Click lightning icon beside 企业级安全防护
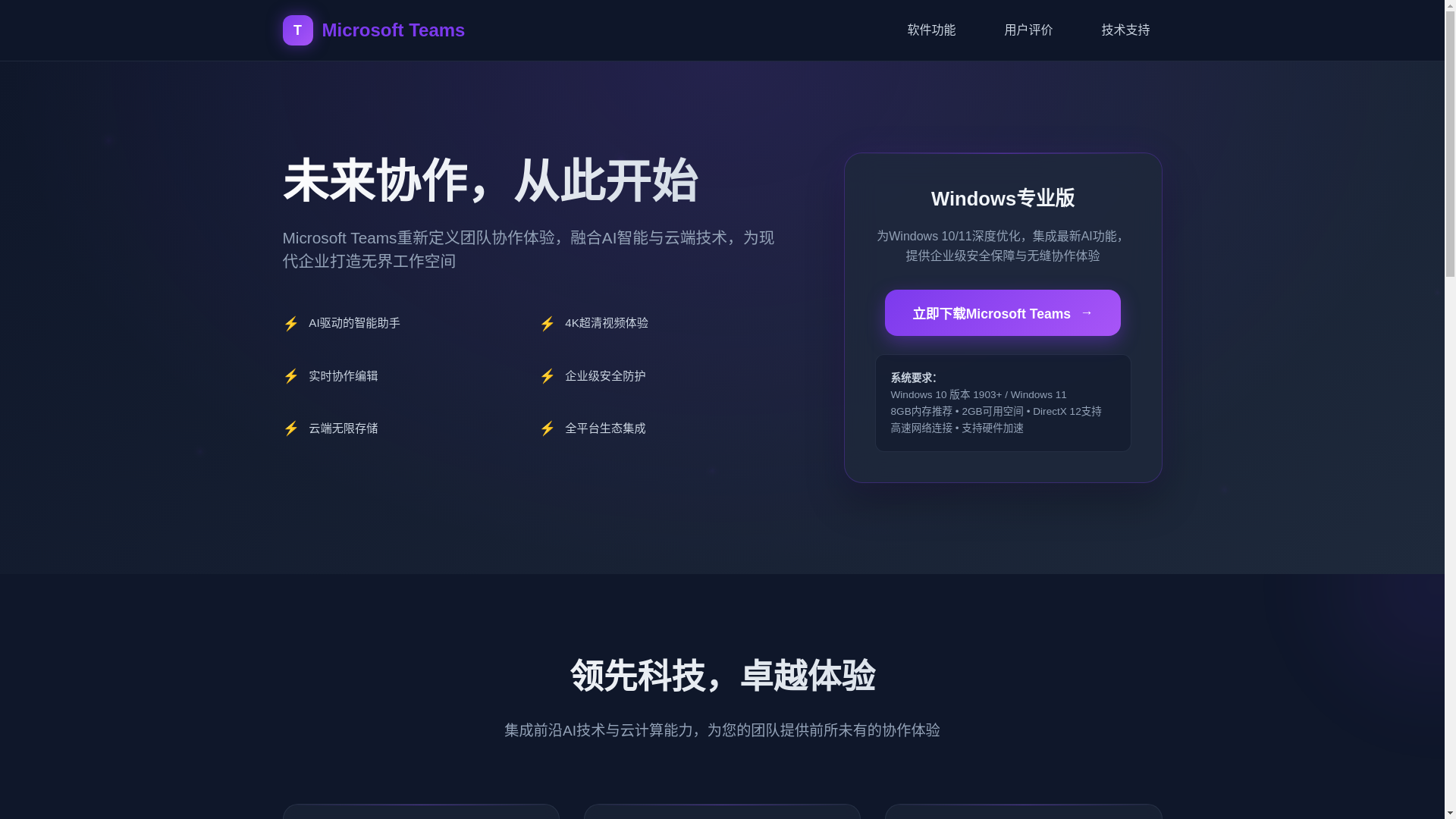The height and width of the screenshot is (819, 1456). [x=547, y=376]
